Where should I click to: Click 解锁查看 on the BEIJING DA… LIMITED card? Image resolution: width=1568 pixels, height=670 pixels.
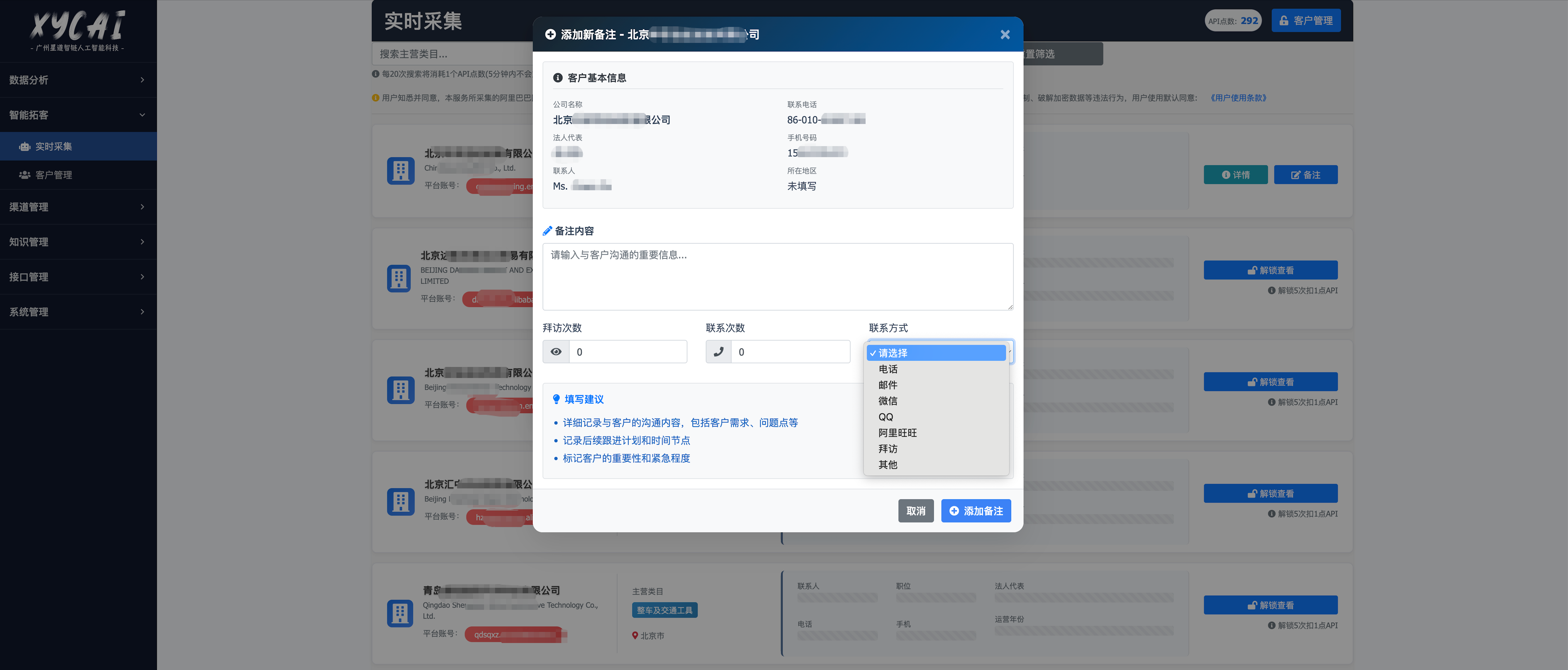click(1270, 270)
